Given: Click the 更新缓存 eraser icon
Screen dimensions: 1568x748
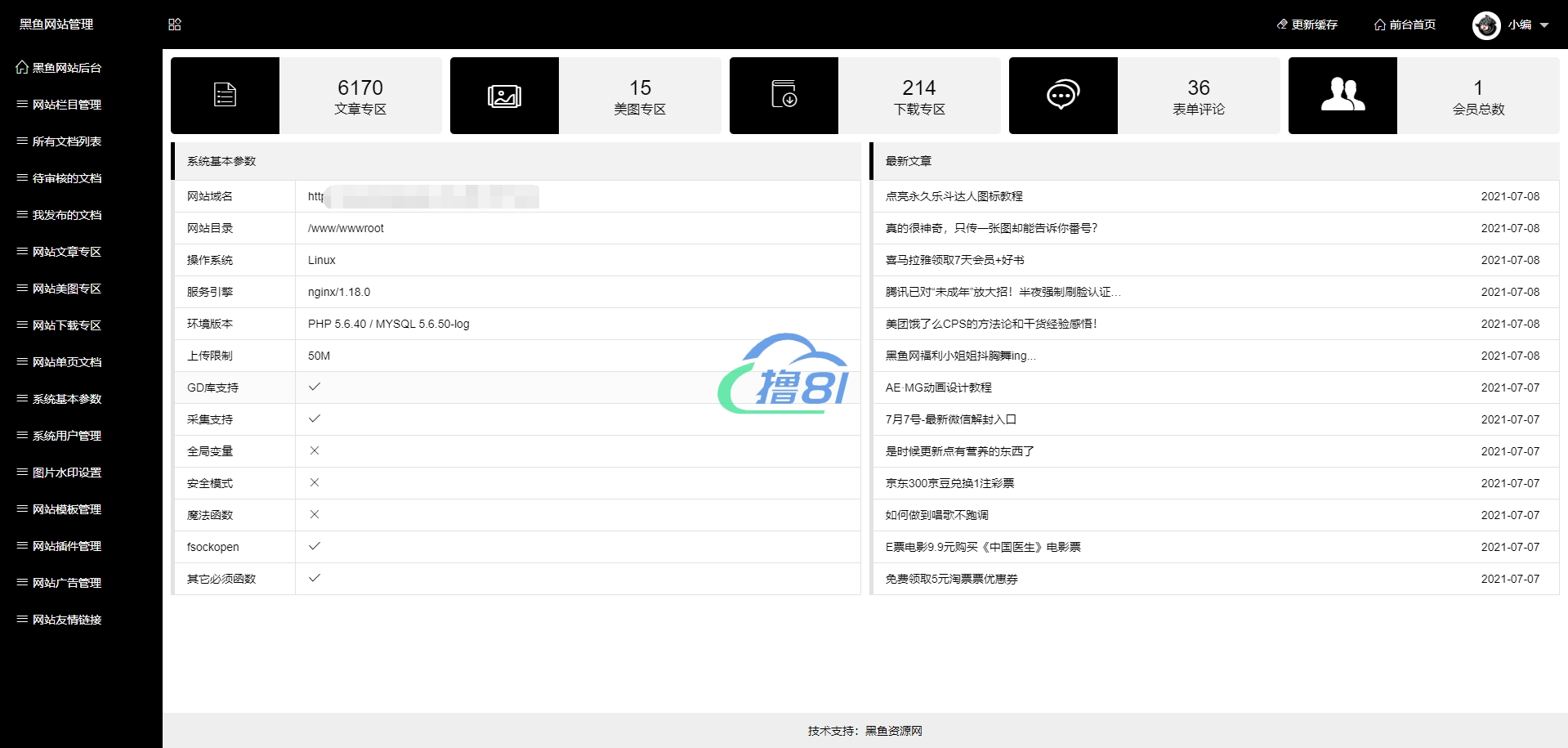Looking at the screenshot, I should [1282, 25].
